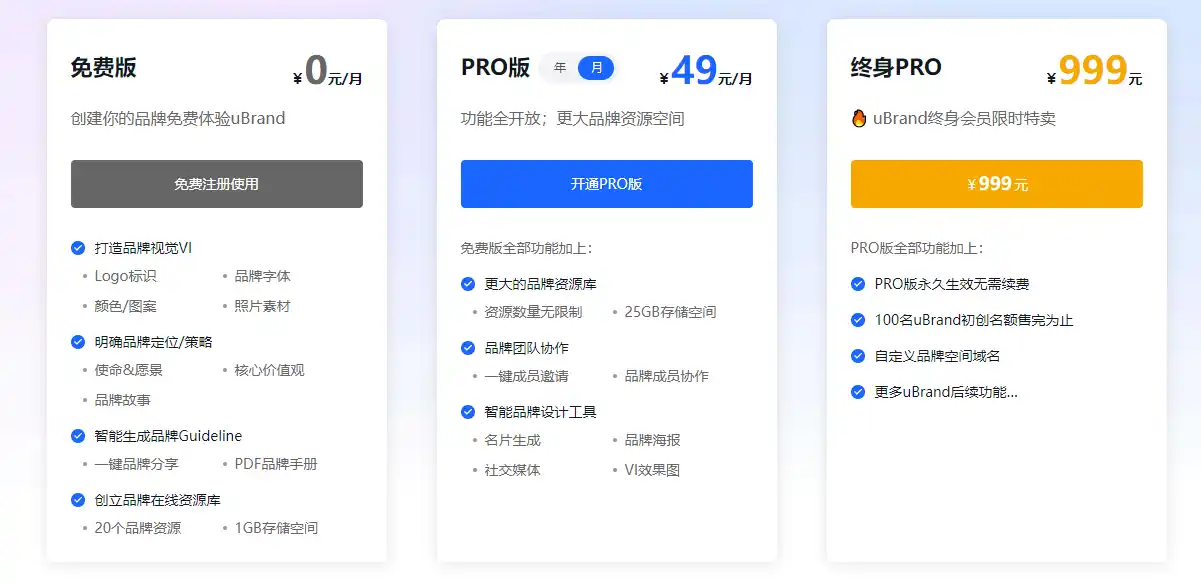Click the 开通PRO版 button
The image size is (1201, 584).
coord(607,184)
